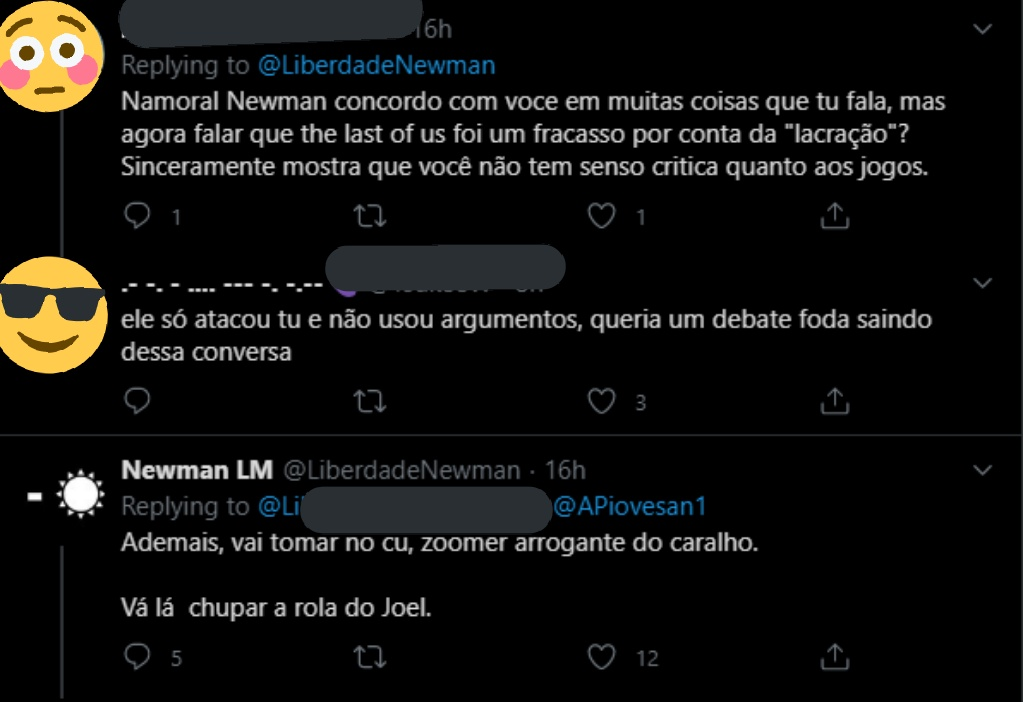Reply to Newman LM's tweet
This screenshot has height=702, width=1023.
click(x=137, y=657)
